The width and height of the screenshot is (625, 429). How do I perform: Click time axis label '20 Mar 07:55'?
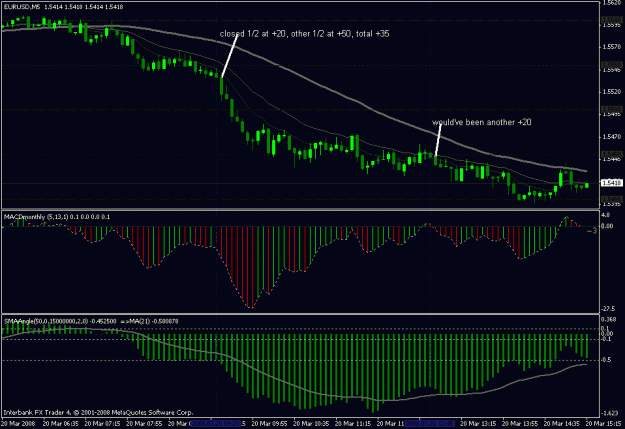tap(144, 423)
